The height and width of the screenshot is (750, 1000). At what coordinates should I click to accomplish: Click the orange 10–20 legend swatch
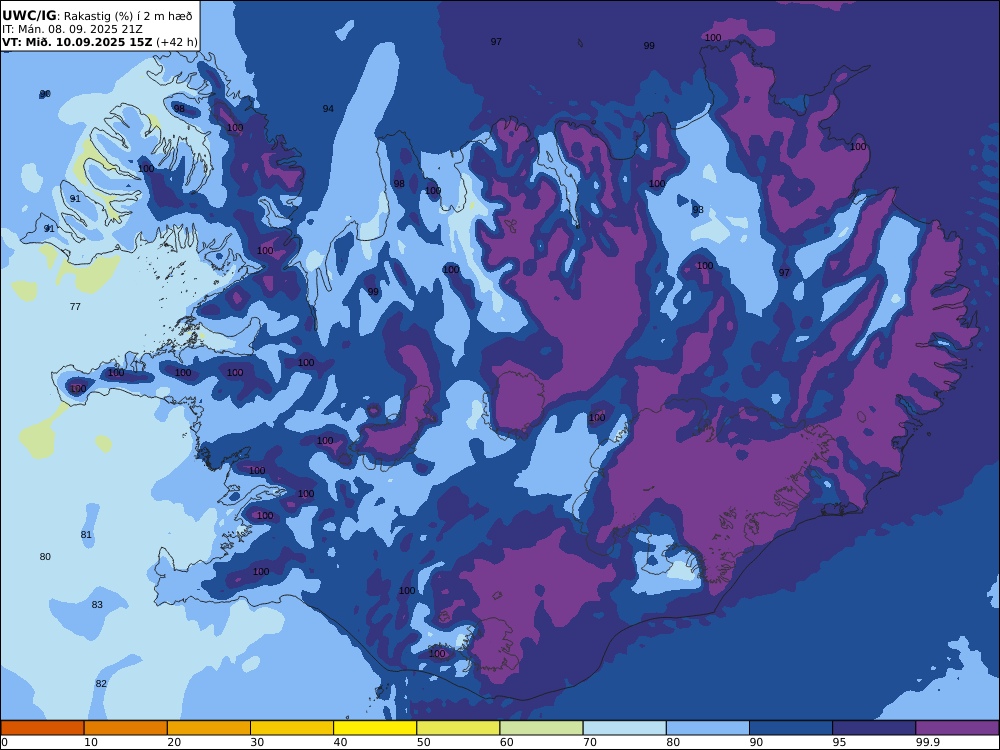126,728
